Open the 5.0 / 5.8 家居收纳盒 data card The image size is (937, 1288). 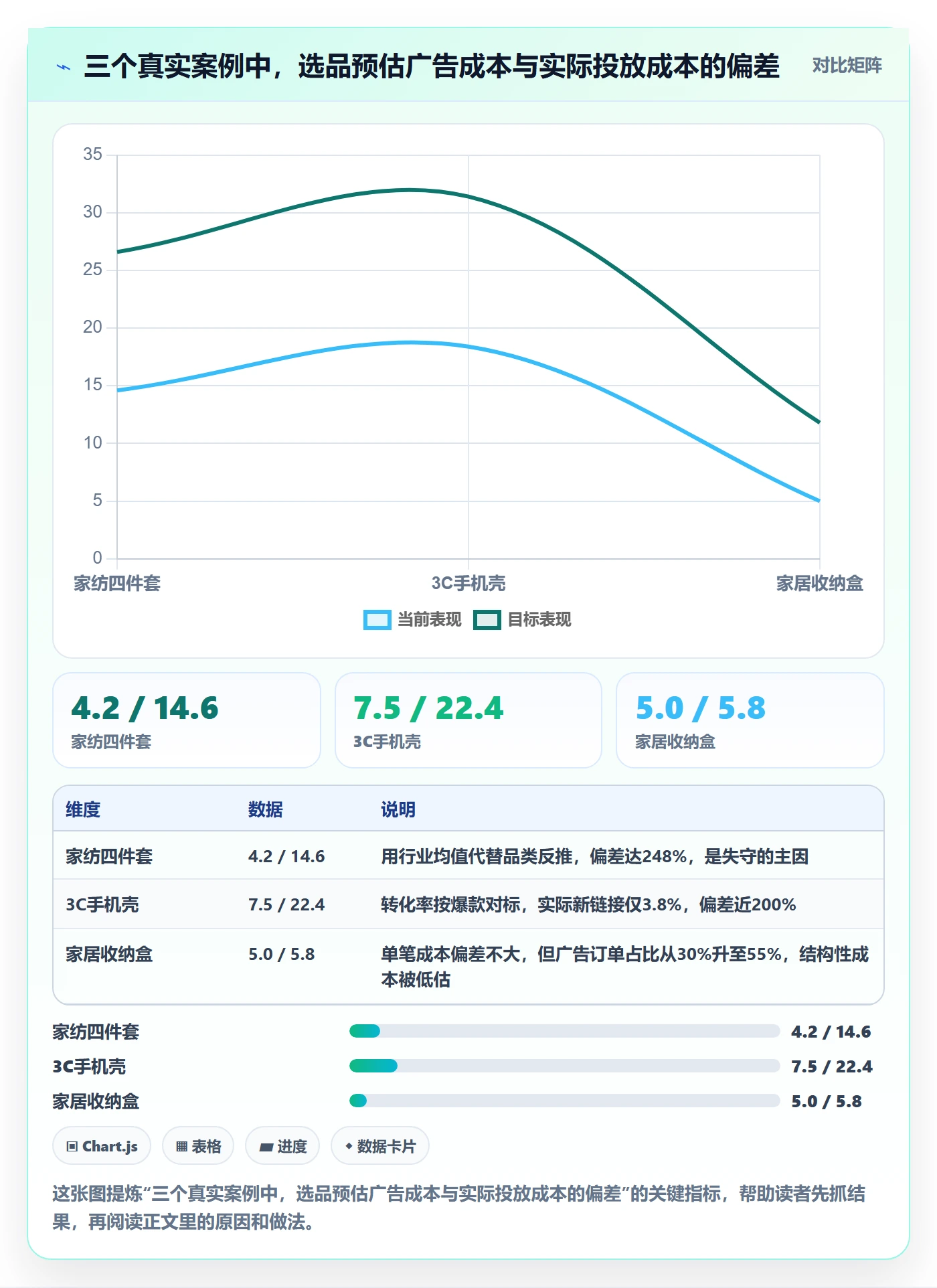tap(750, 720)
